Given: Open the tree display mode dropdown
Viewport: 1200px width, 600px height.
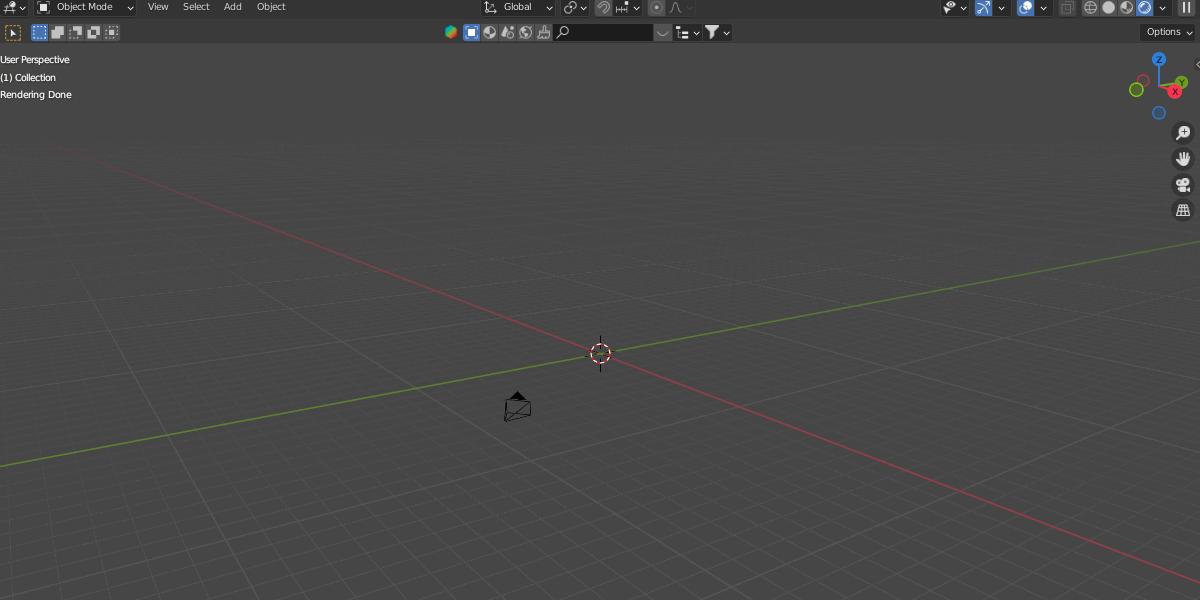Looking at the screenshot, I should [687, 32].
